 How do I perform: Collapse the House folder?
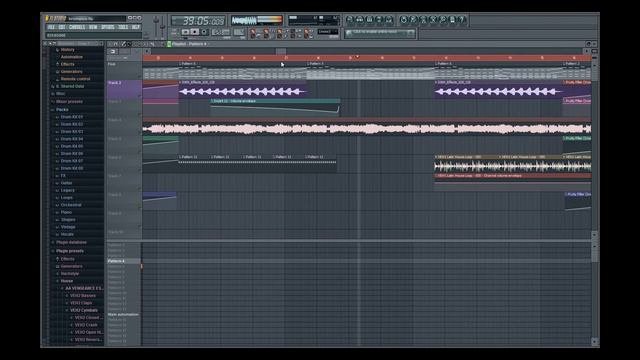click(67, 281)
